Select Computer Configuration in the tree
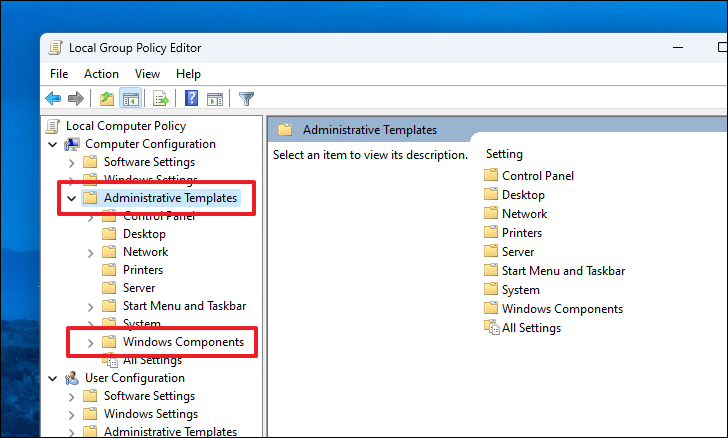Viewport: 728px width, 438px height. 150,144
